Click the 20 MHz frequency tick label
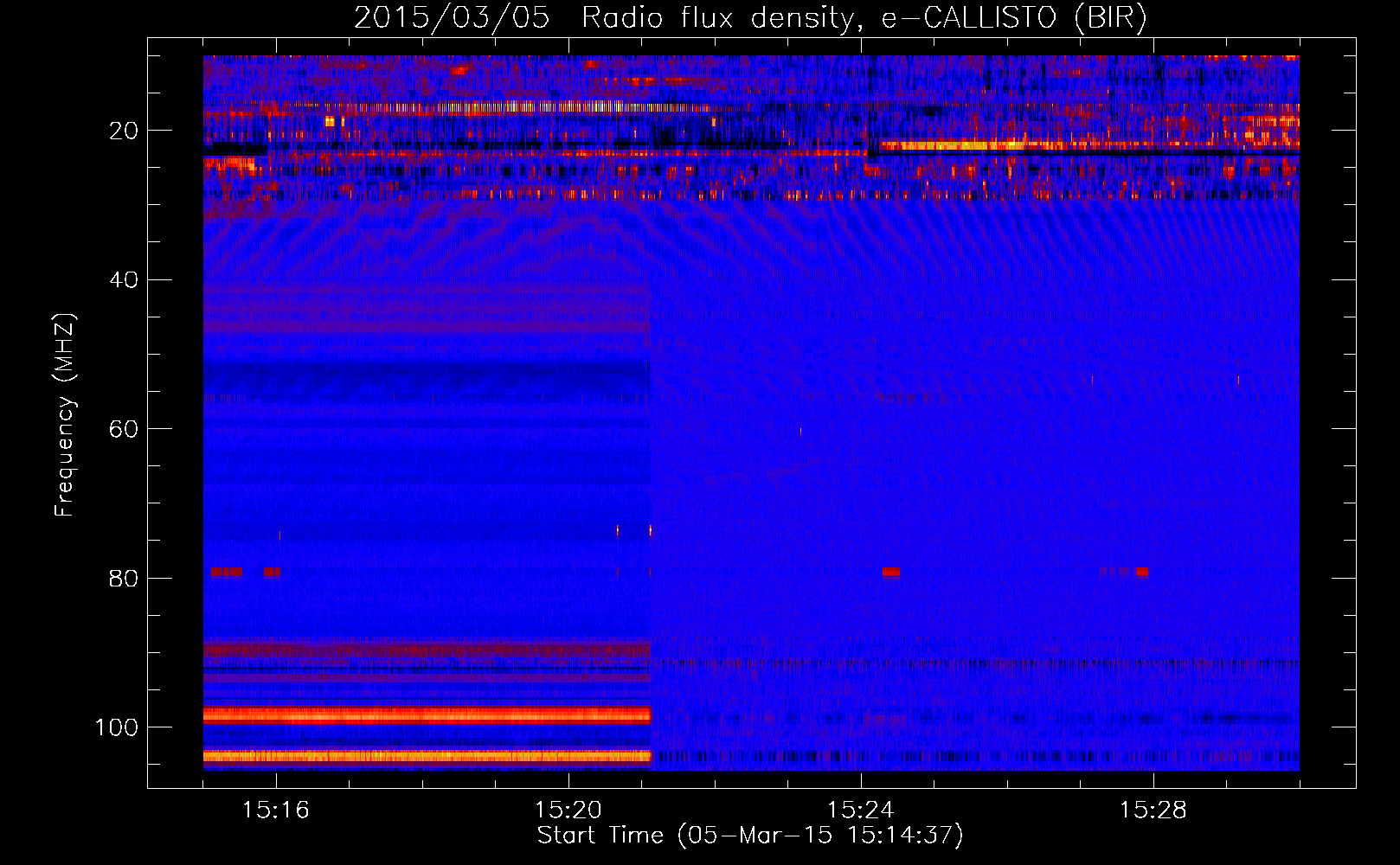The height and width of the screenshot is (865, 1400). (124, 131)
